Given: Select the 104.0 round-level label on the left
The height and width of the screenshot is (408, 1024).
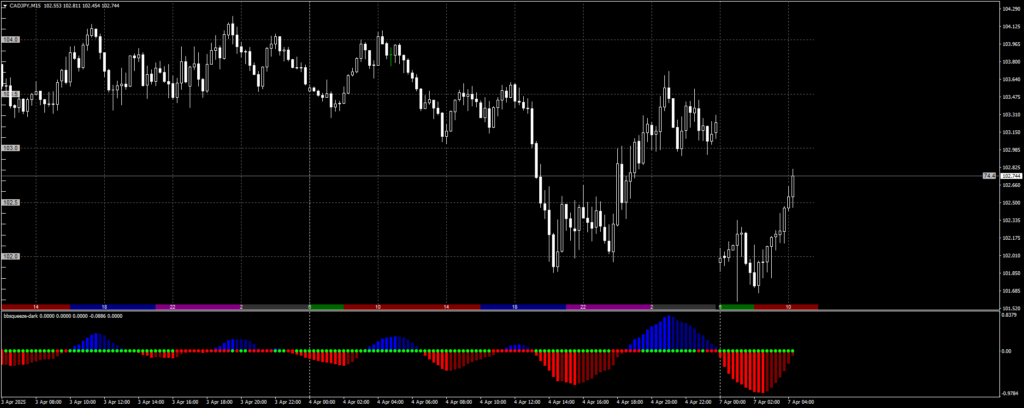Looking at the screenshot, I should pyautogui.click(x=11, y=40).
